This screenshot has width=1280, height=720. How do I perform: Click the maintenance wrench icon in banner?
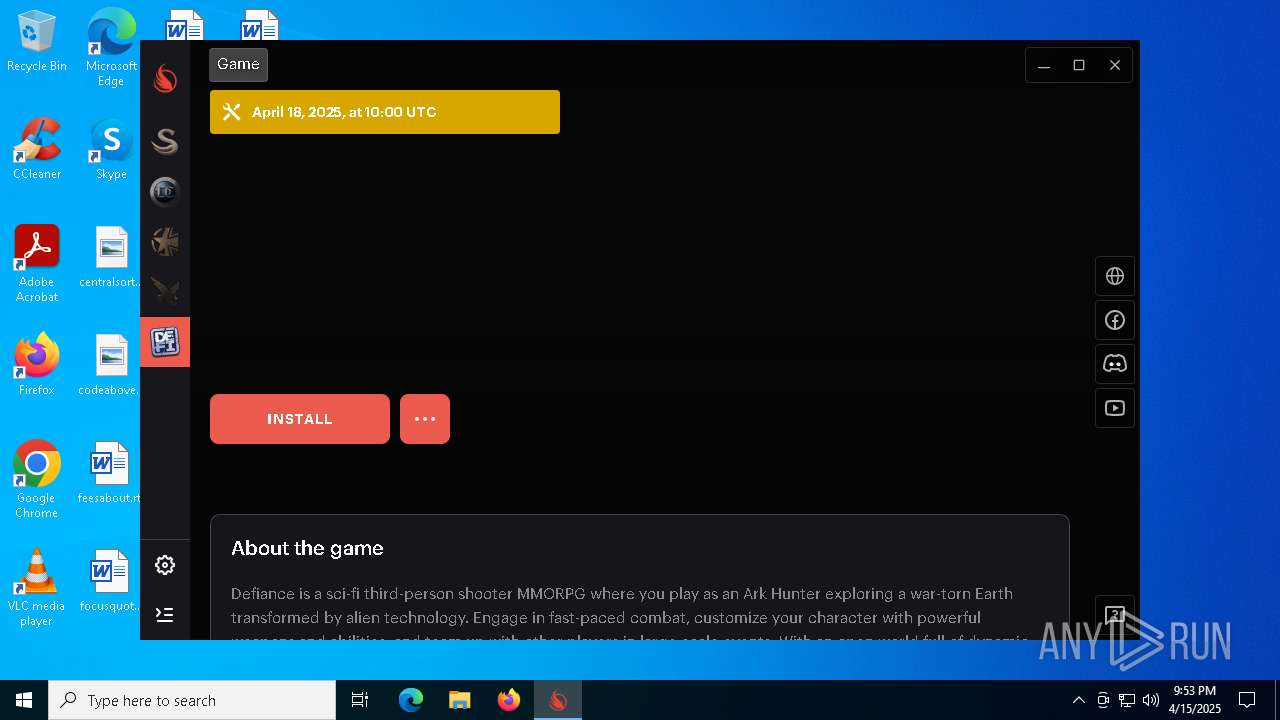pos(231,112)
